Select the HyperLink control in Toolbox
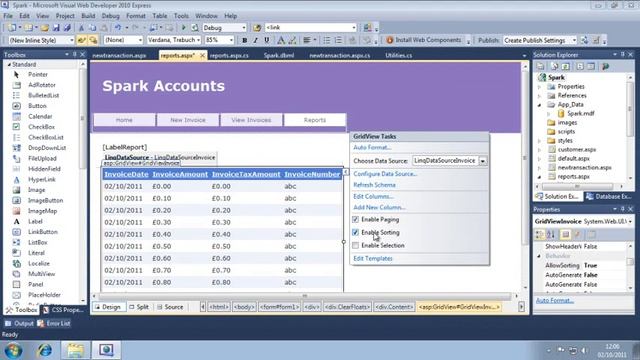This screenshot has height=360, width=640. pyautogui.click(x=42, y=180)
